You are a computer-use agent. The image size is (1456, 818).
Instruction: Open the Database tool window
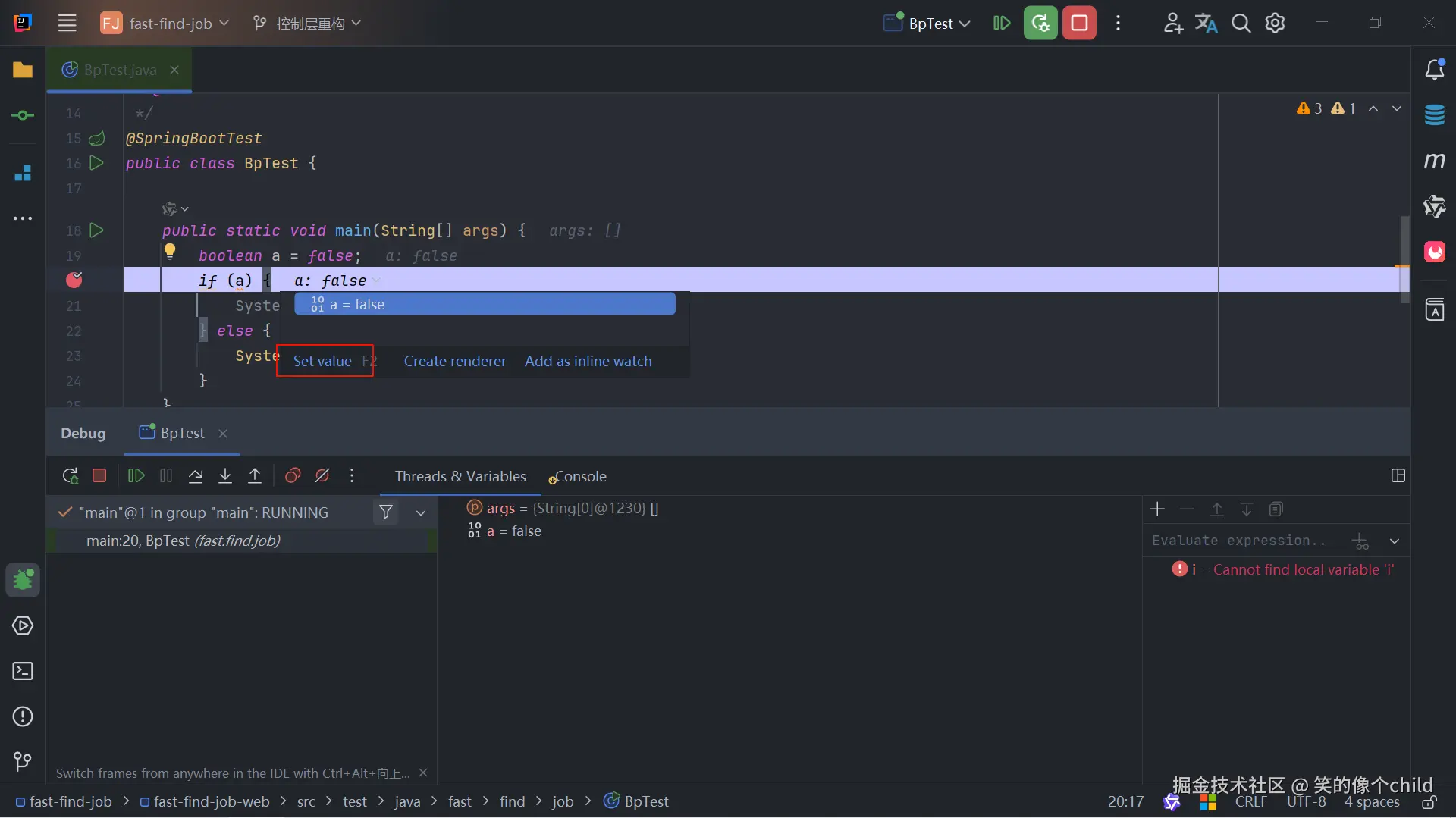(x=1435, y=115)
